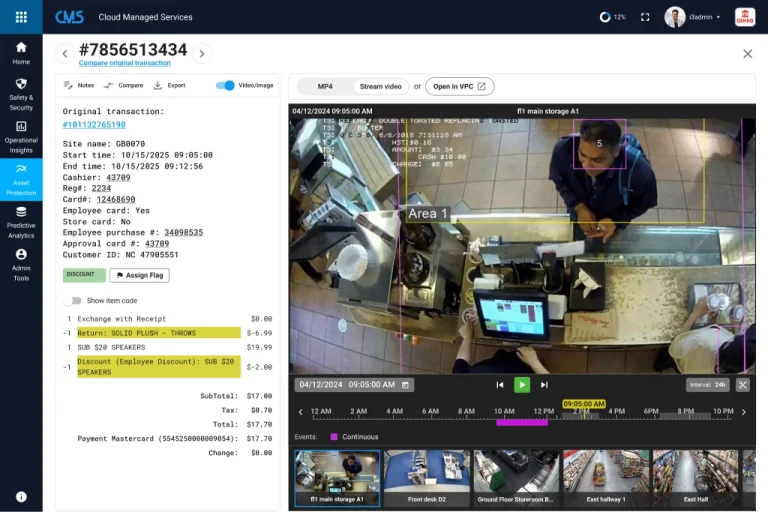Go to Operational Insights section
Screen dimensions: 768x512
[21, 137]
